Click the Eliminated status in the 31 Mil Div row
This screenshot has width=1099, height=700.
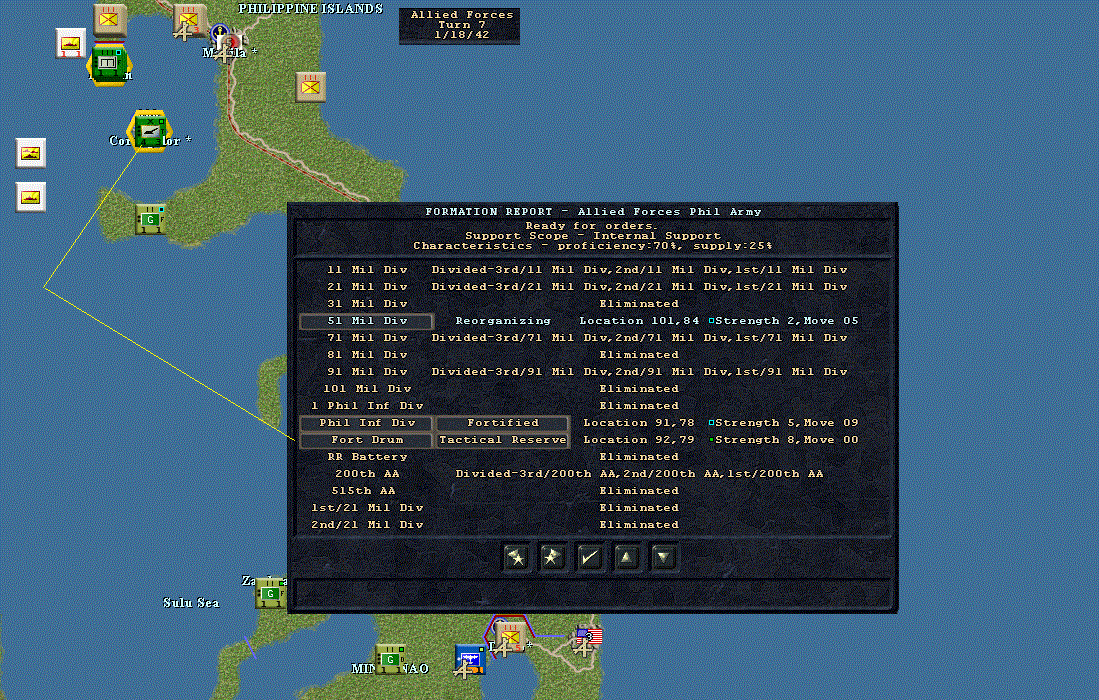tap(639, 304)
